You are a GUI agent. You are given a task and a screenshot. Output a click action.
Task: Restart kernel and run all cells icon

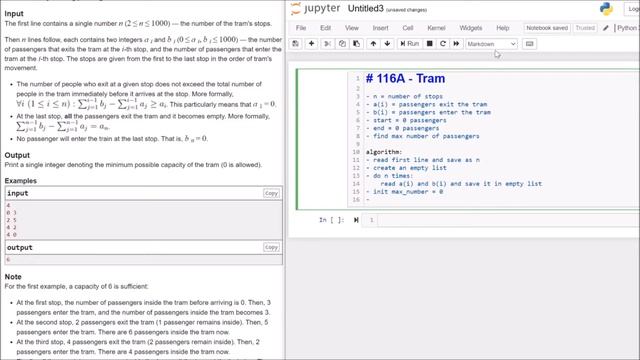click(456, 44)
